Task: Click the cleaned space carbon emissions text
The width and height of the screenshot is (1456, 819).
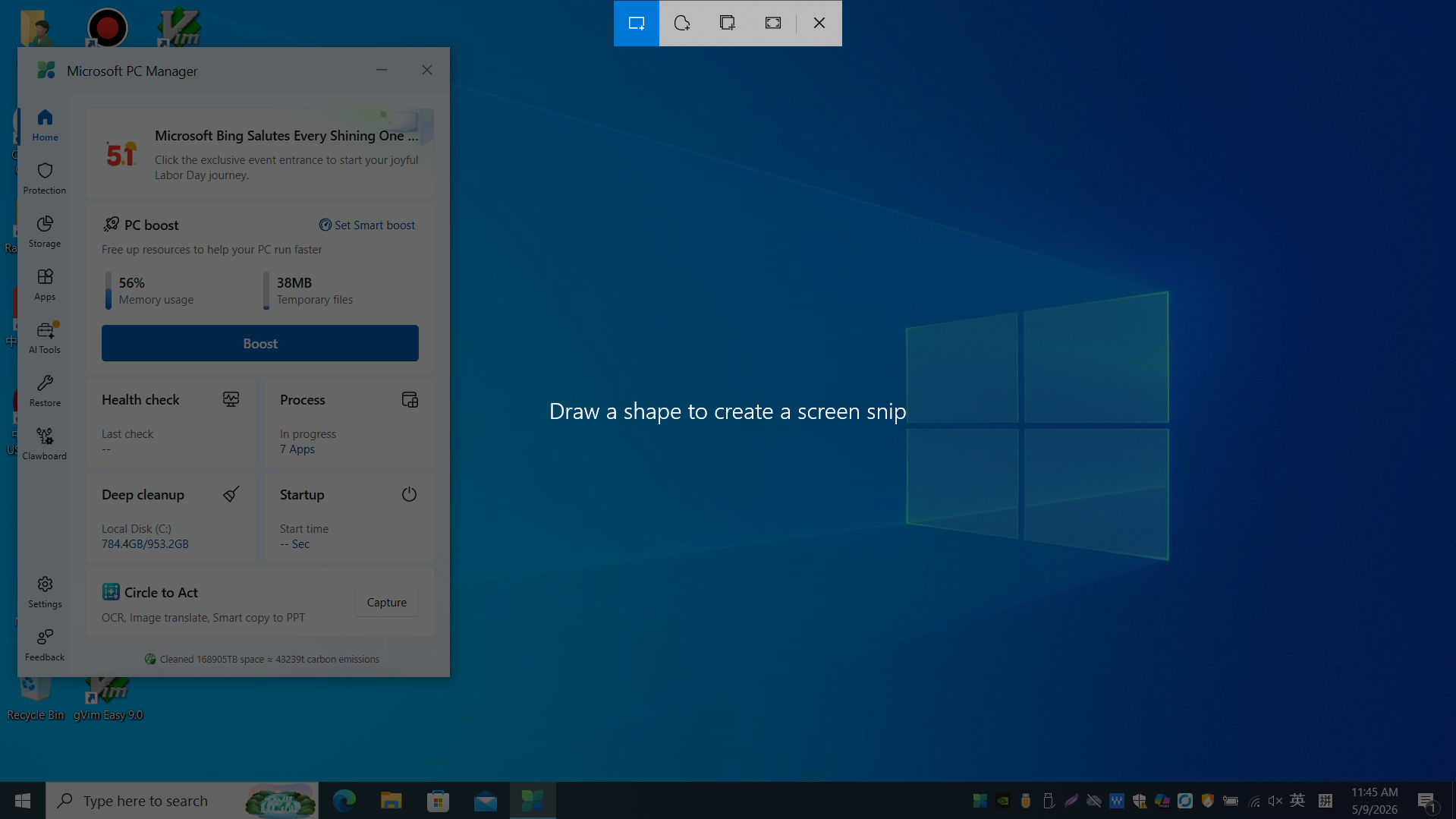Action: [269, 659]
